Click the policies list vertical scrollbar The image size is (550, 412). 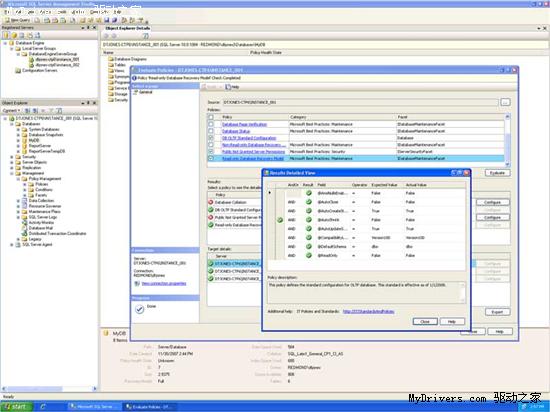pyautogui.click(x=507, y=140)
